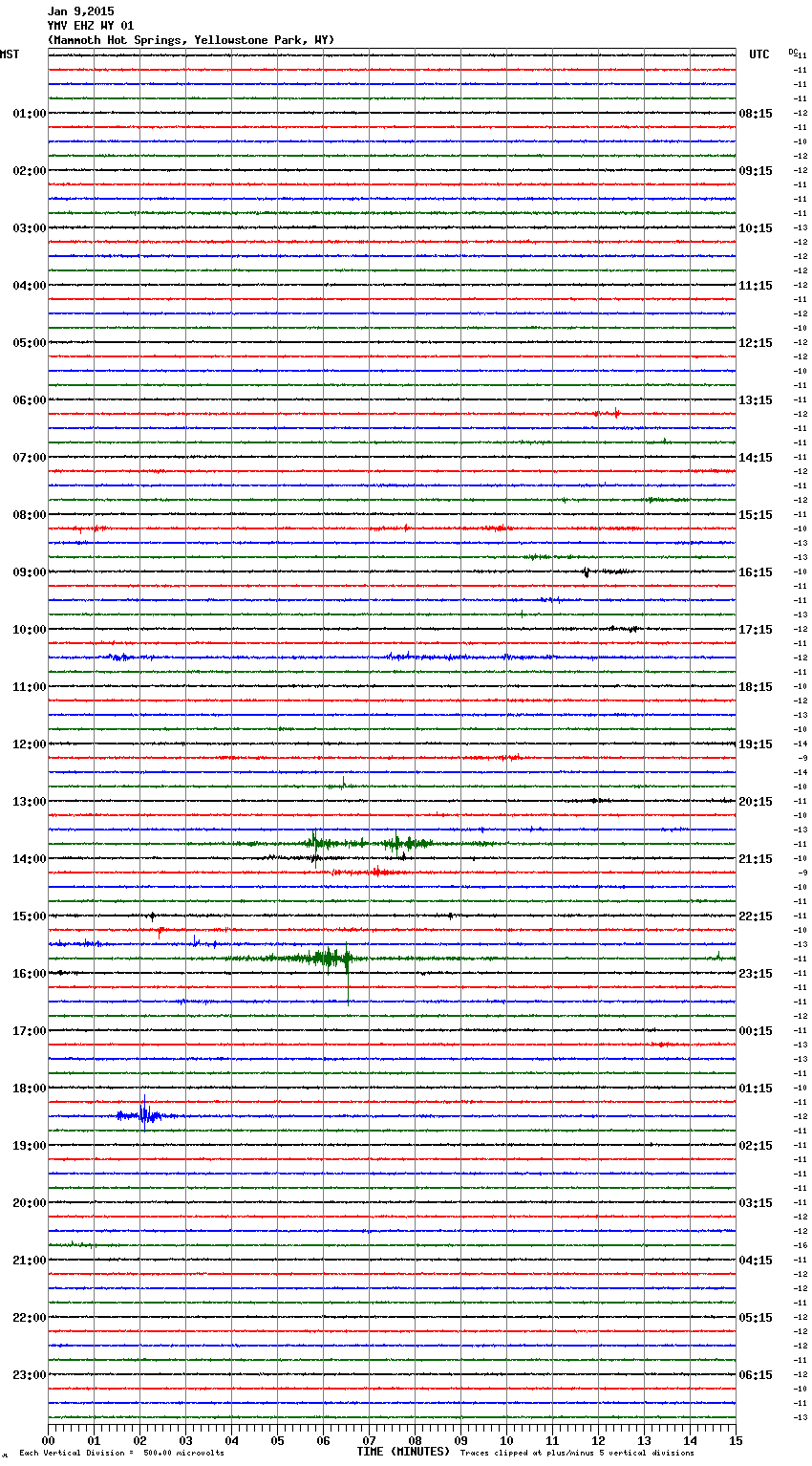This screenshot has height=1466, width=812.
Task: Click the 00:15 UTC time label
Action: (x=756, y=1031)
